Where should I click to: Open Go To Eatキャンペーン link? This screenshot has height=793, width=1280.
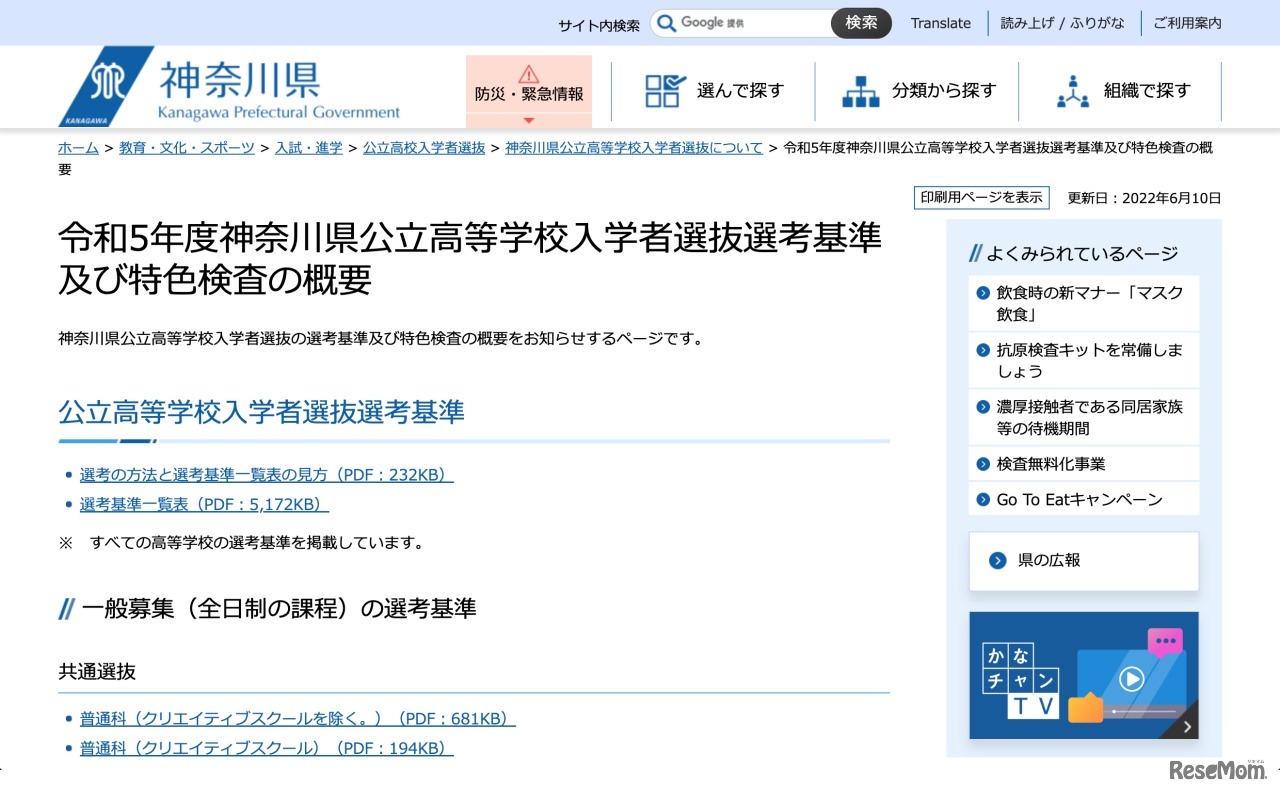[x=1084, y=499]
